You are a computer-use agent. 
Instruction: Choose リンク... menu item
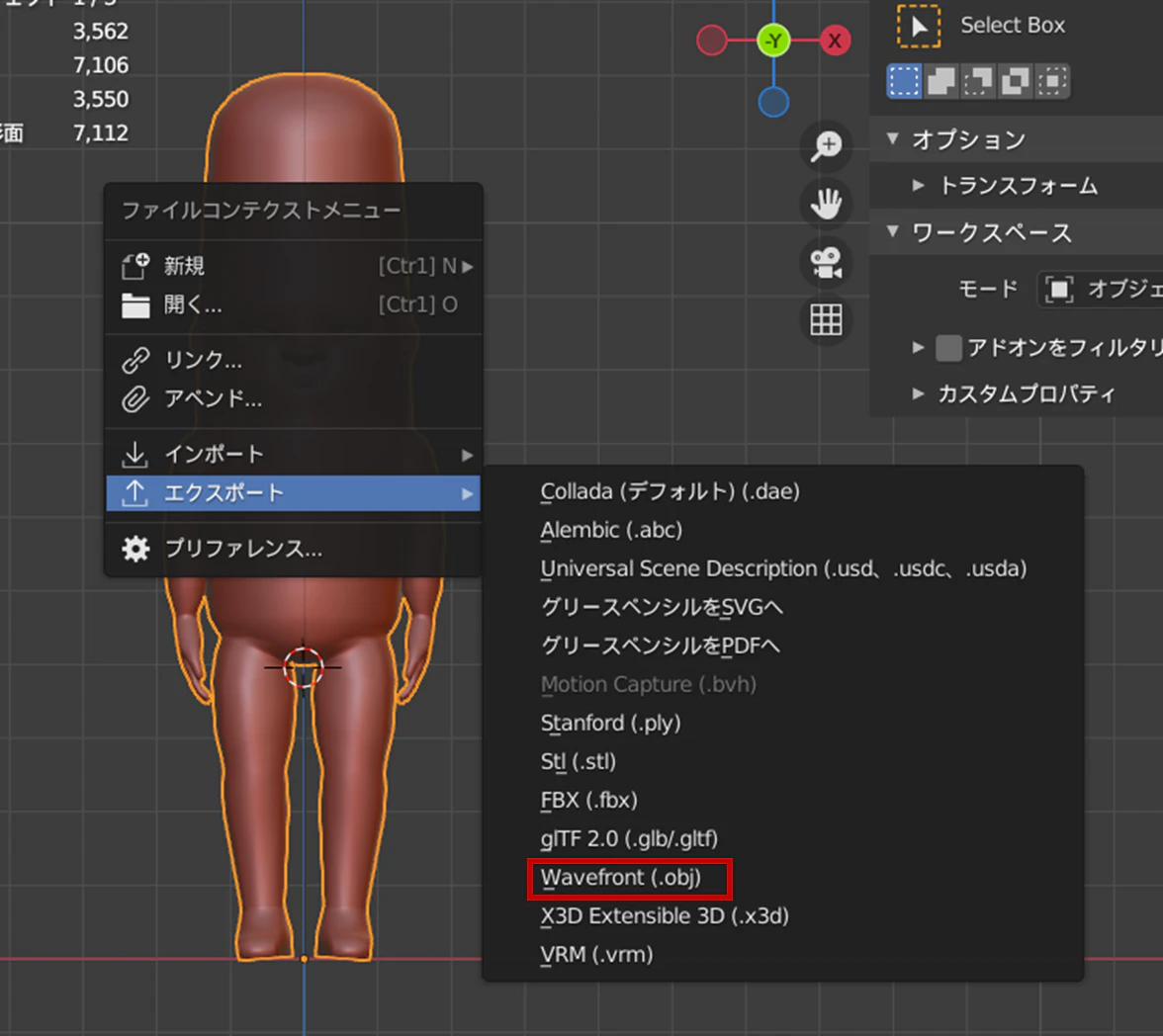pyautogui.click(x=294, y=361)
